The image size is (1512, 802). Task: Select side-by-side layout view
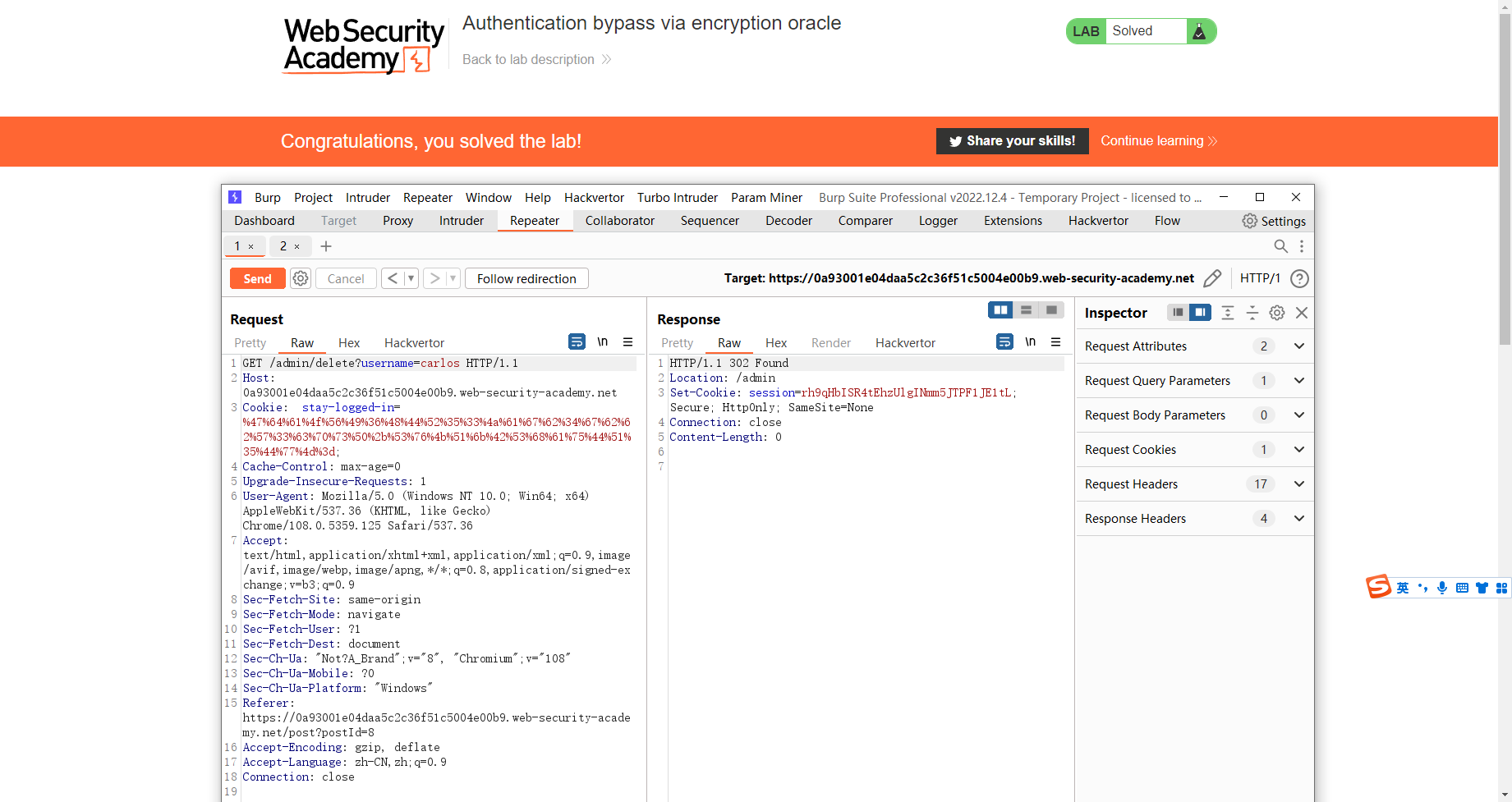1000,310
